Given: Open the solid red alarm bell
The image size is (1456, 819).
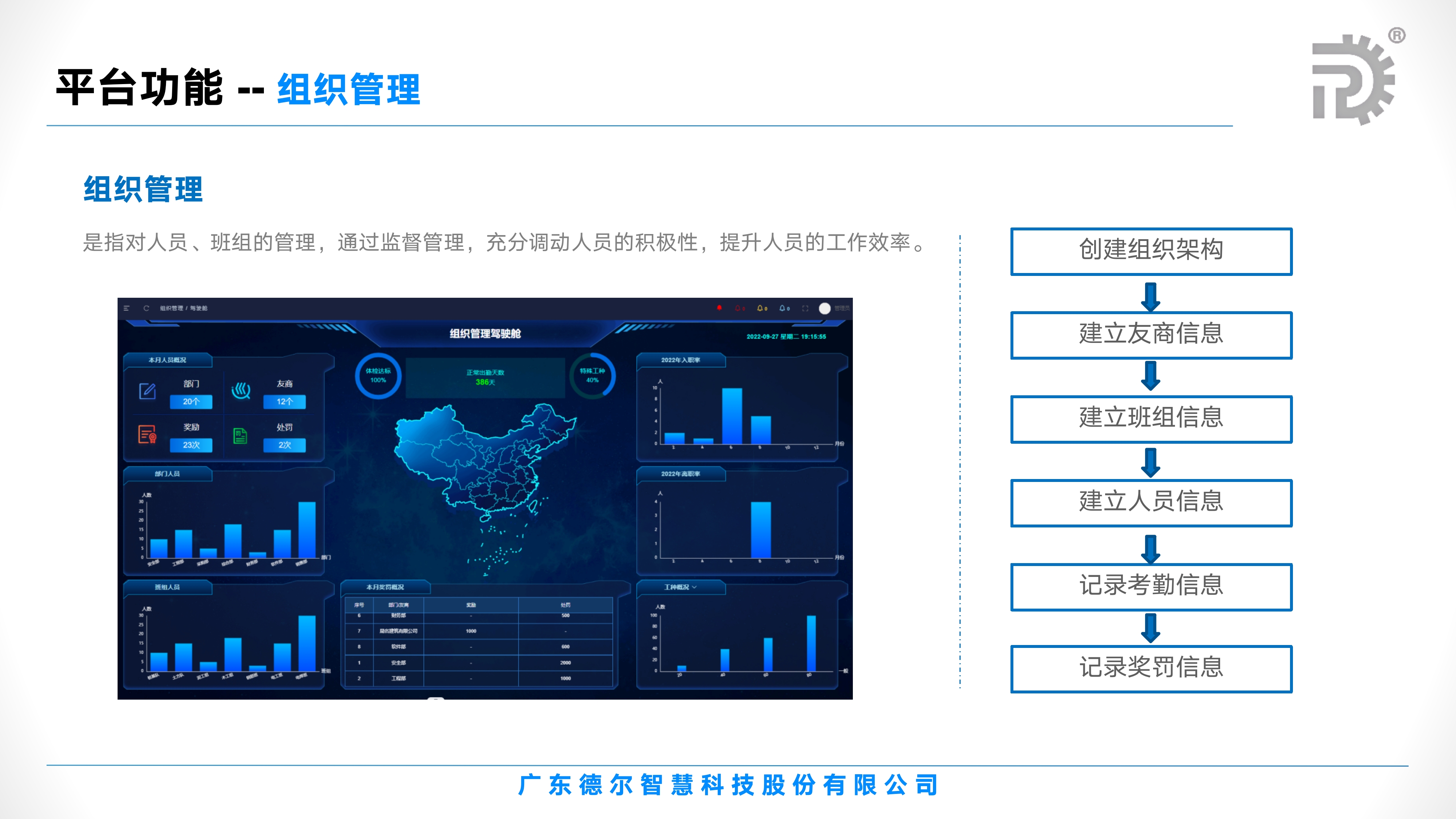Looking at the screenshot, I should coord(719,308).
